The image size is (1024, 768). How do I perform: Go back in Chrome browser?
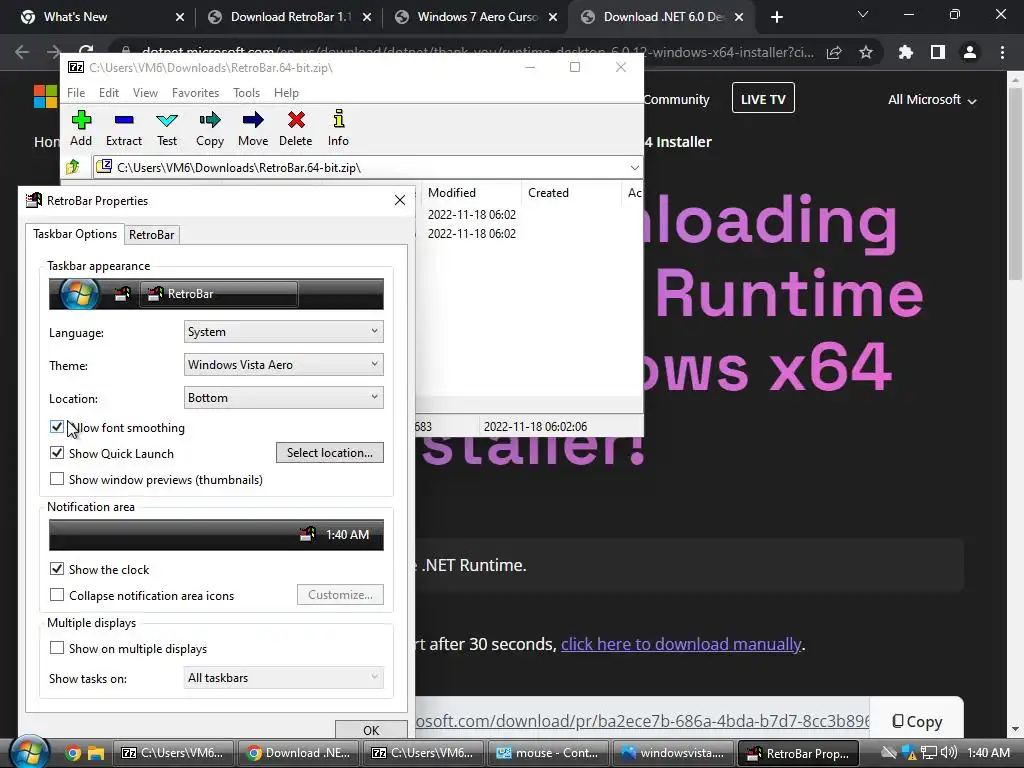22,52
